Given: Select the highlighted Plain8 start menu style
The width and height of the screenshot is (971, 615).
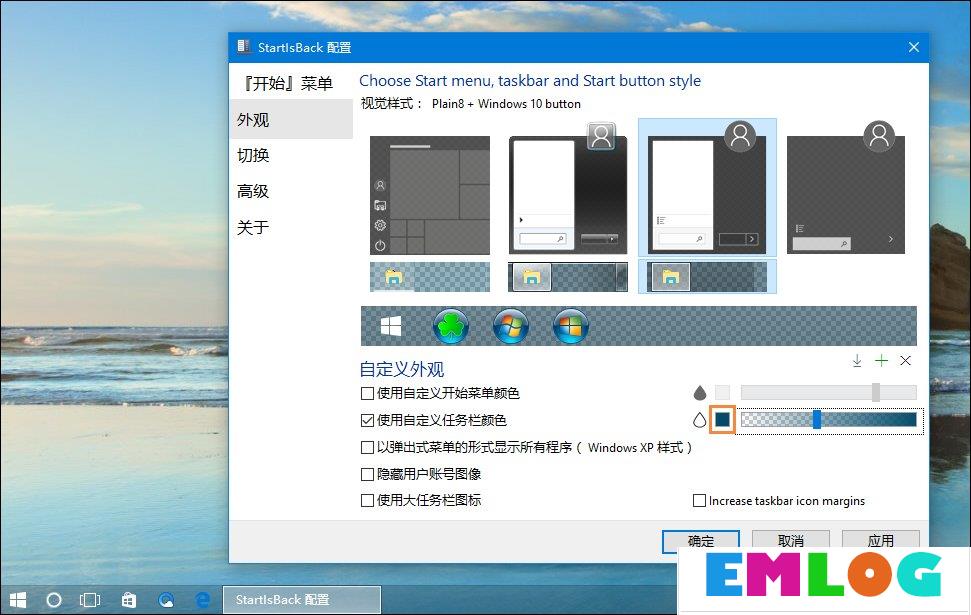Looking at the screenshot, I should point(707,188).
